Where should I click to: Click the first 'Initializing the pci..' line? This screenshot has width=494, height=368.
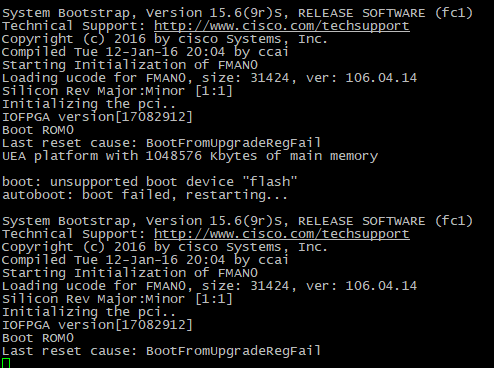89,104
